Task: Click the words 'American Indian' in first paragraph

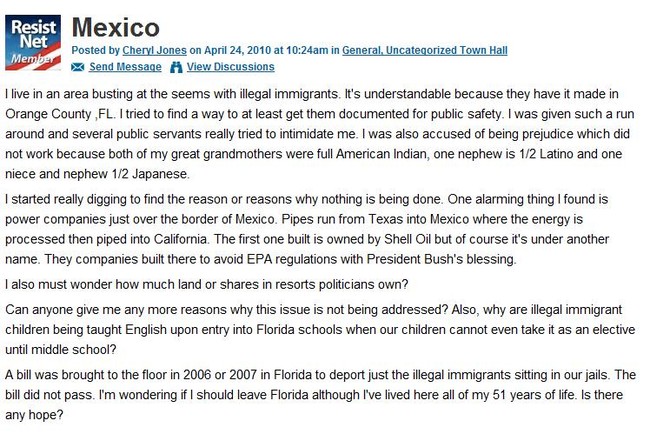Action: click(381, 154)
